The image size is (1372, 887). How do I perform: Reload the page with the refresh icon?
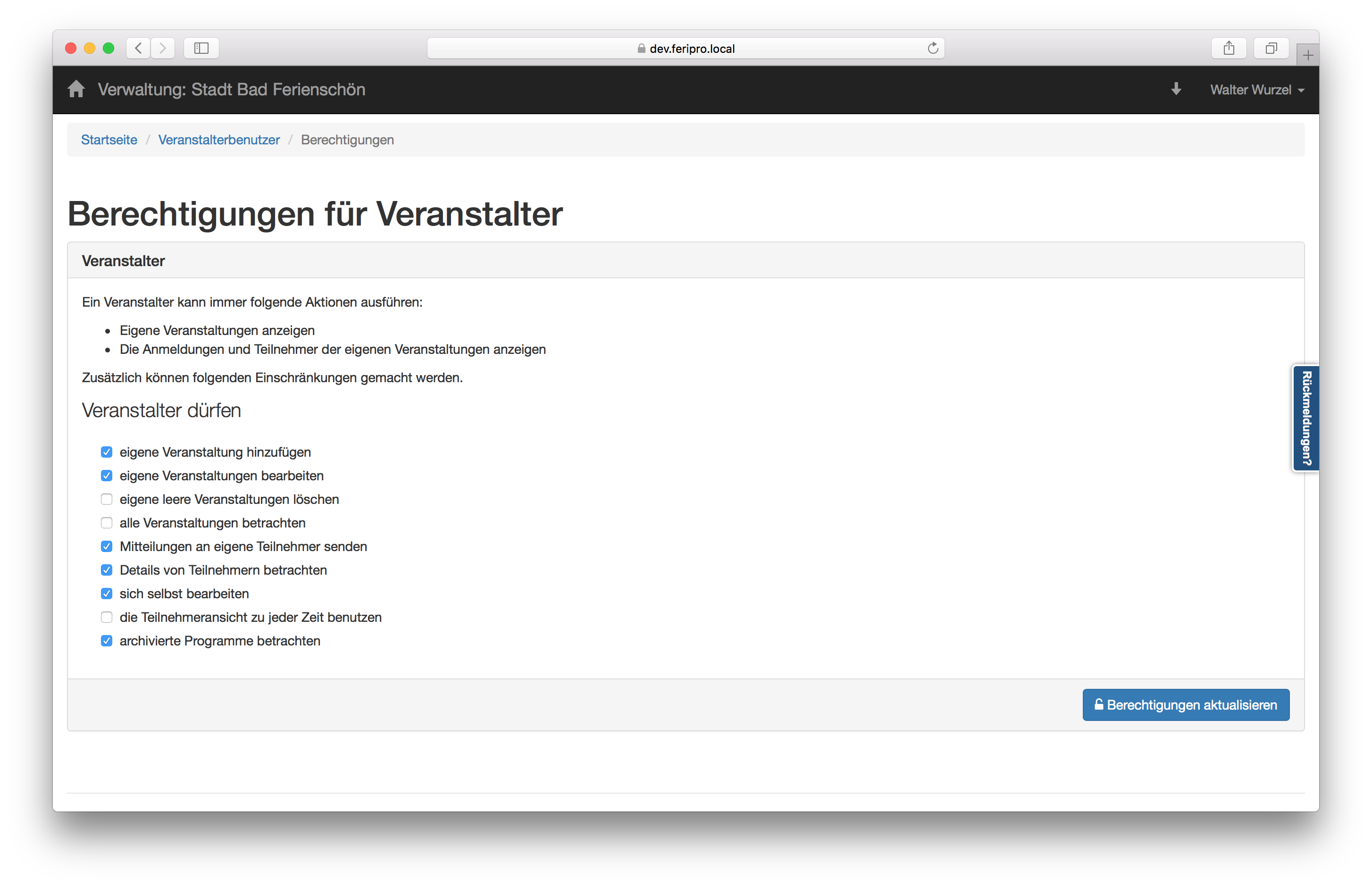(933, 48)
